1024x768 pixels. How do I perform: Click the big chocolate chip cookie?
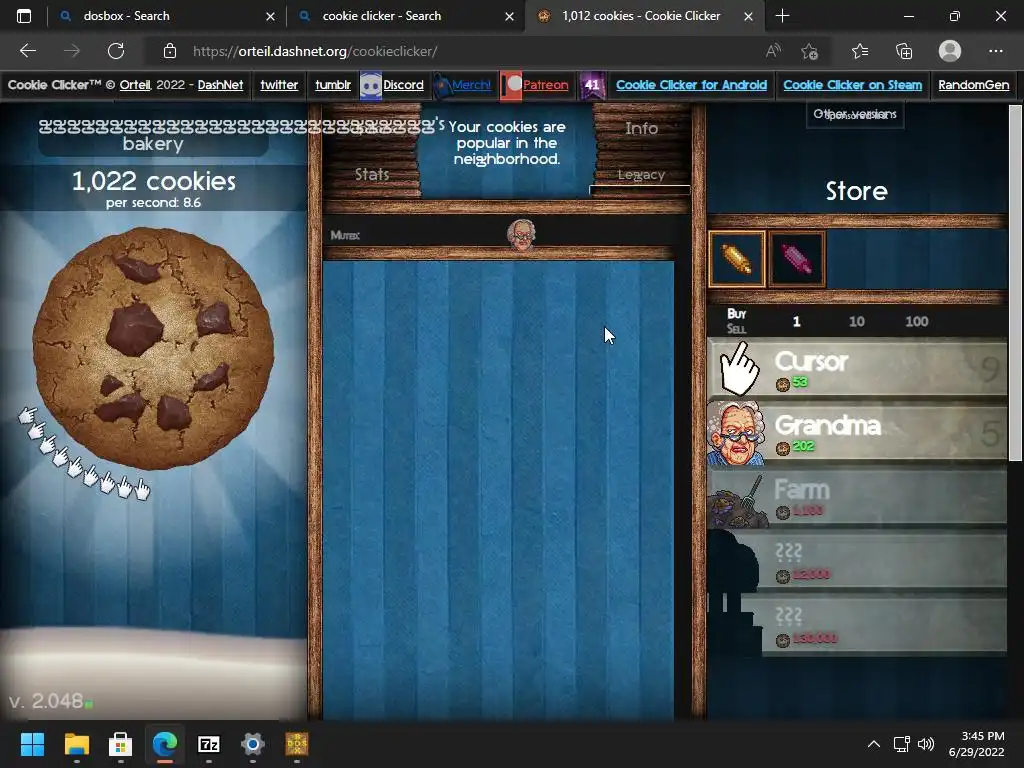click(153, 348)
